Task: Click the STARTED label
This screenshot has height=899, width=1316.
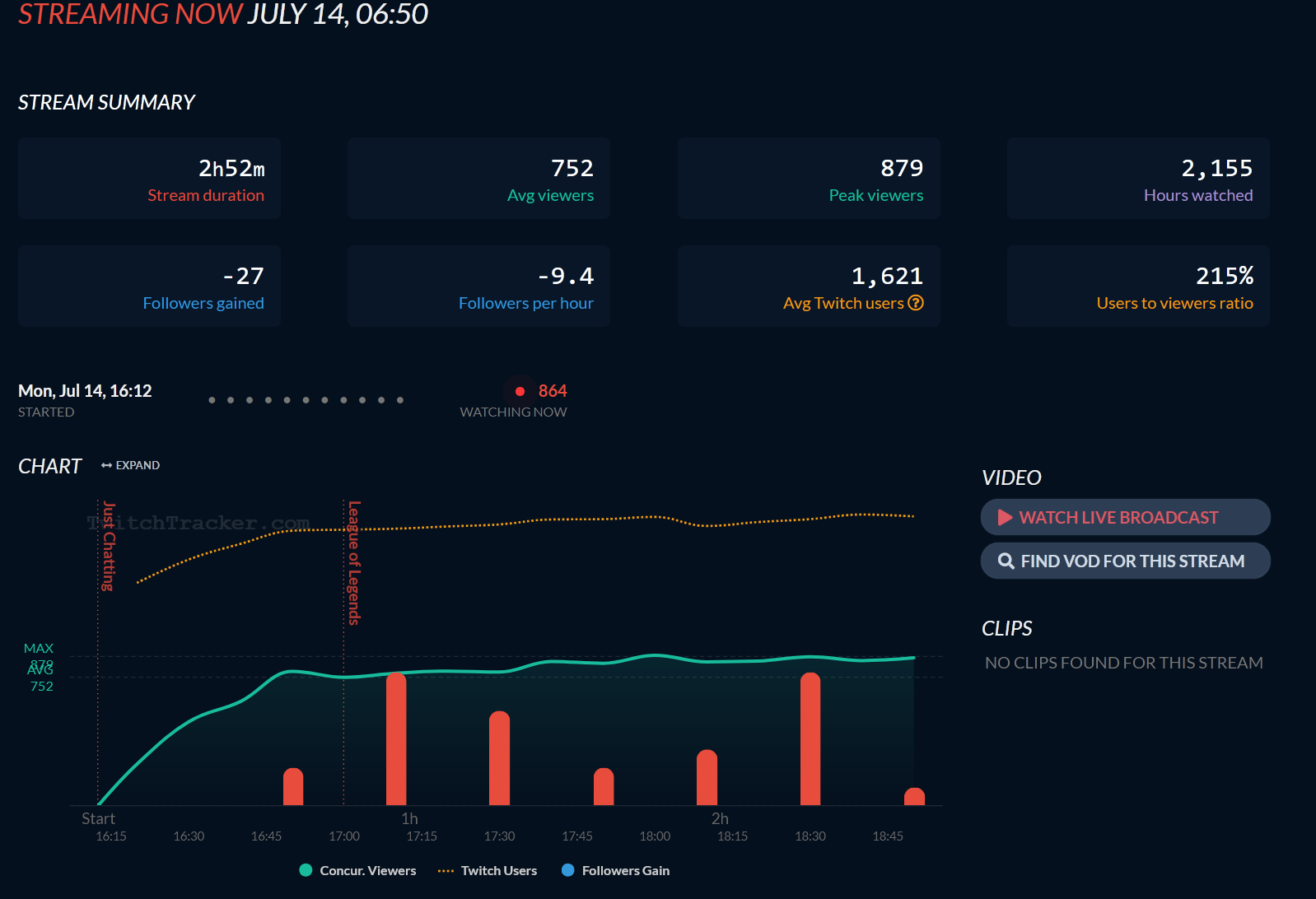Action: coord(46,412)
